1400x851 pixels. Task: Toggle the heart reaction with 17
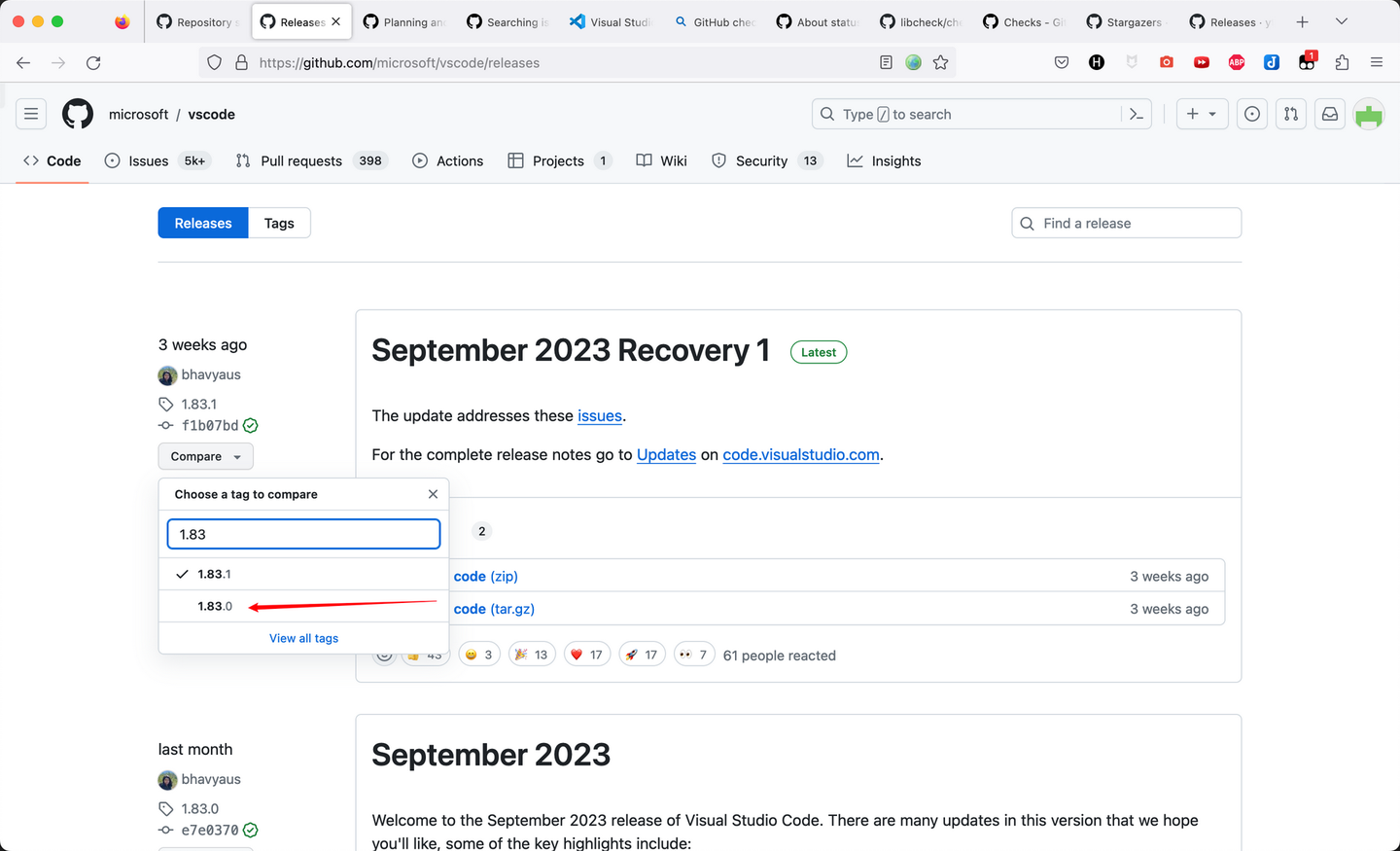click(587, 655)
